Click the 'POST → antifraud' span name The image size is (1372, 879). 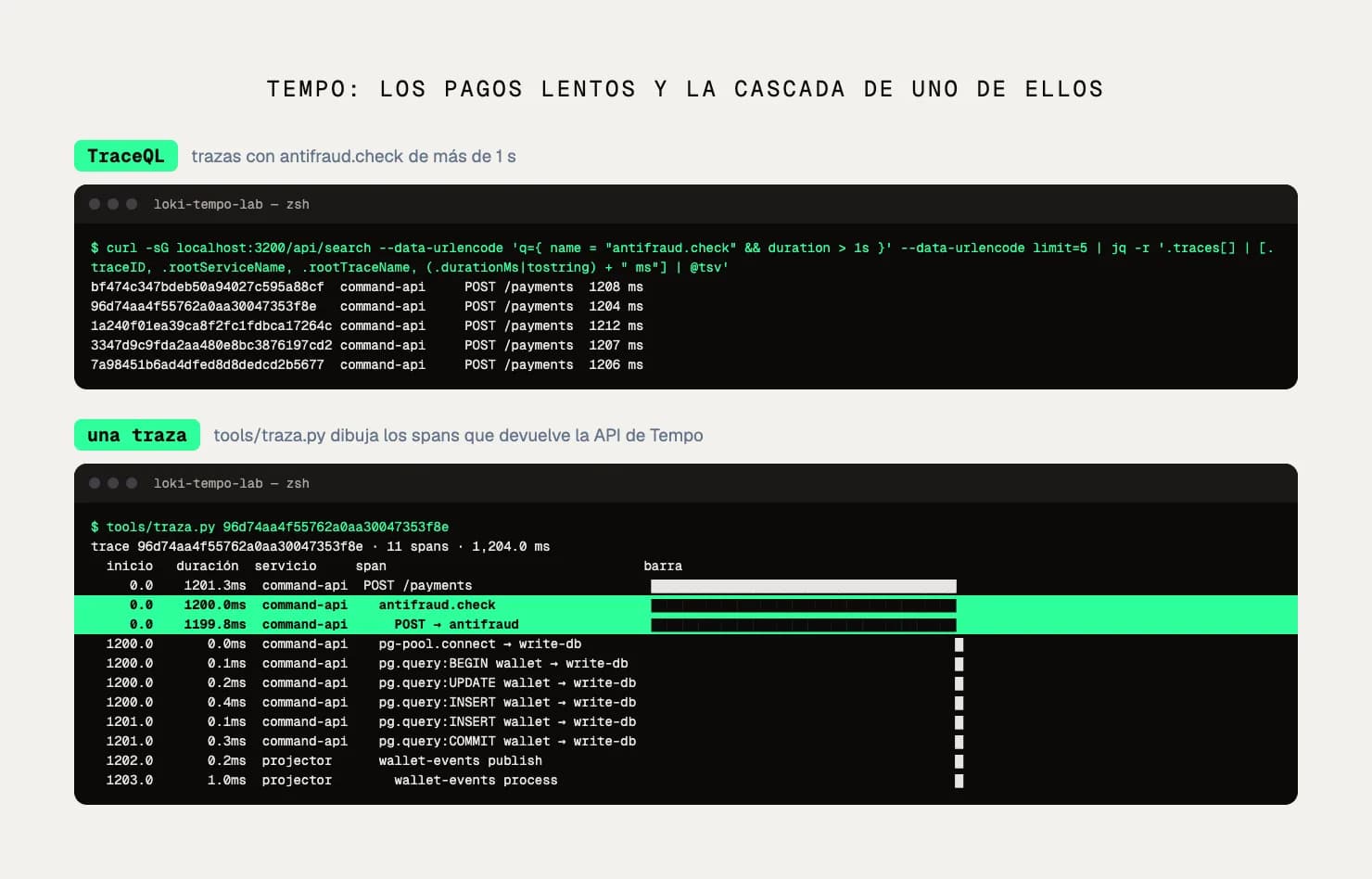point(456,625)
